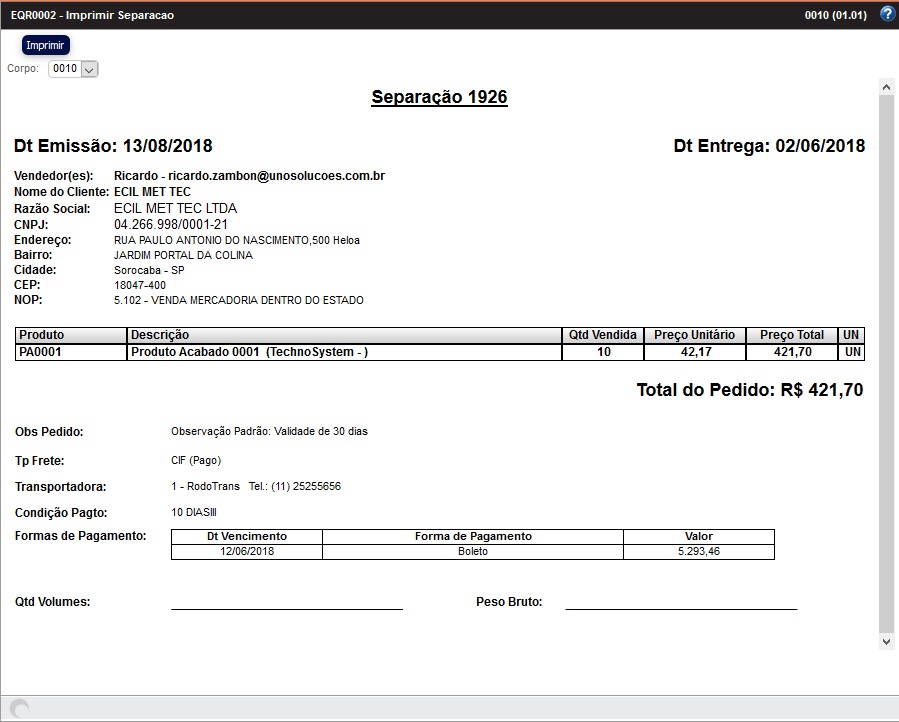Screen dimensions: 899x722
Task: Click the Descrição column header
Action: pos(344,335)
